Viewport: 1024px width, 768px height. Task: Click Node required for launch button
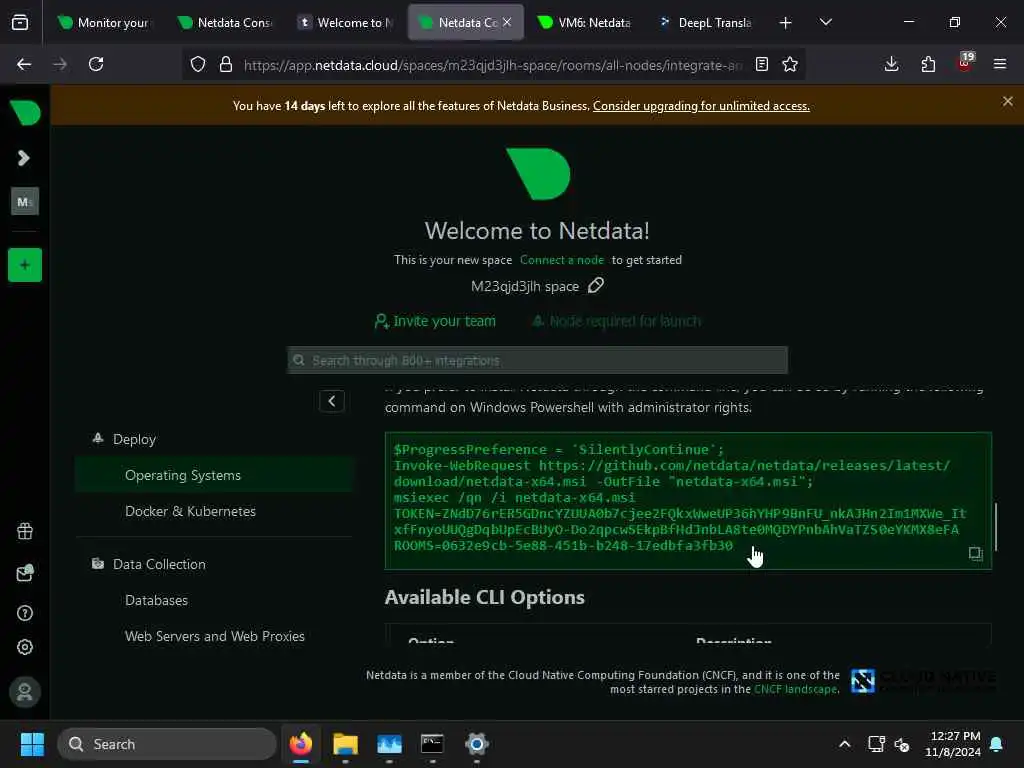click(x=616, y=321)
